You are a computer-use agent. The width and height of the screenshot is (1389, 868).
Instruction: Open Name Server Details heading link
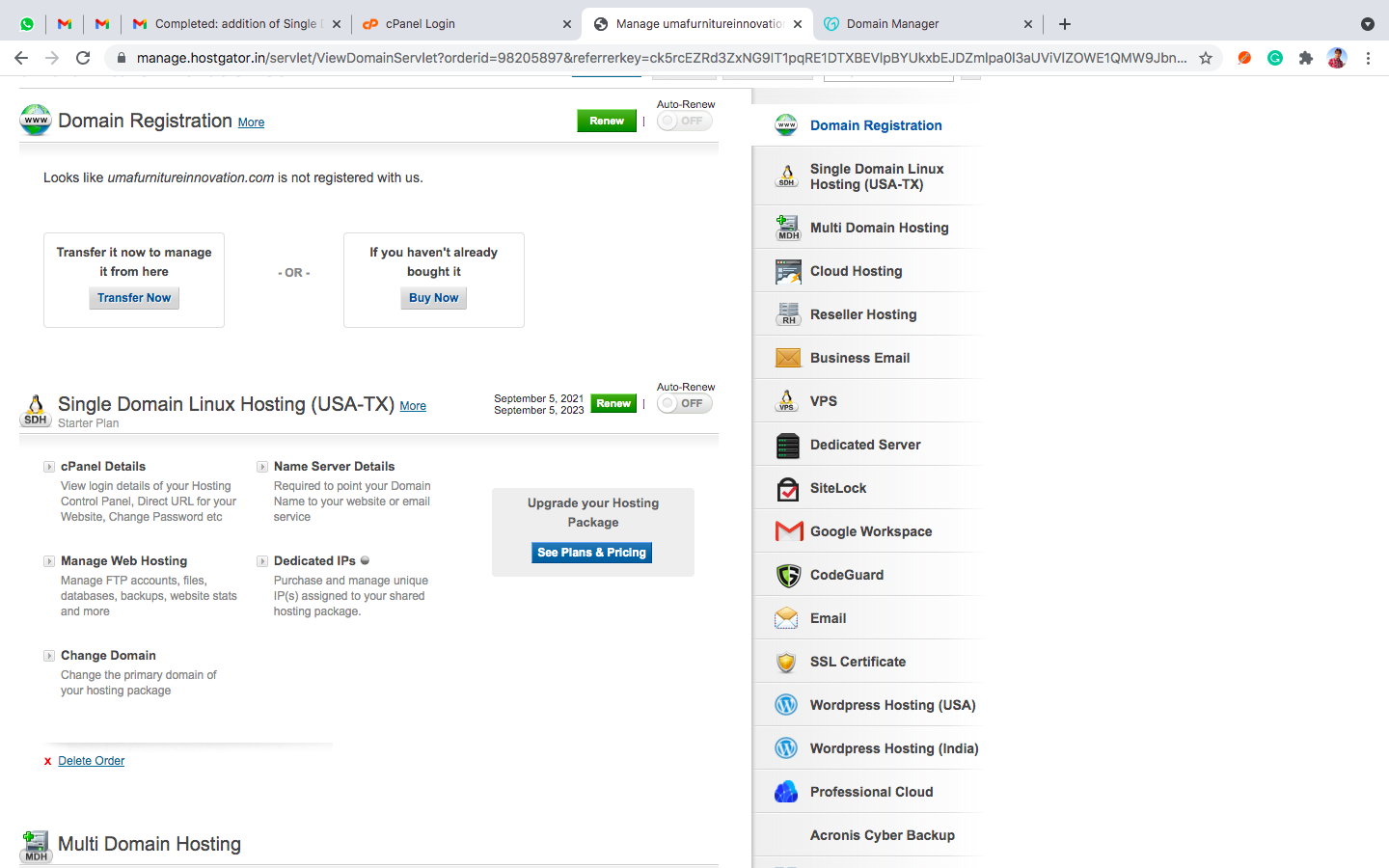[x=335, y=467]
